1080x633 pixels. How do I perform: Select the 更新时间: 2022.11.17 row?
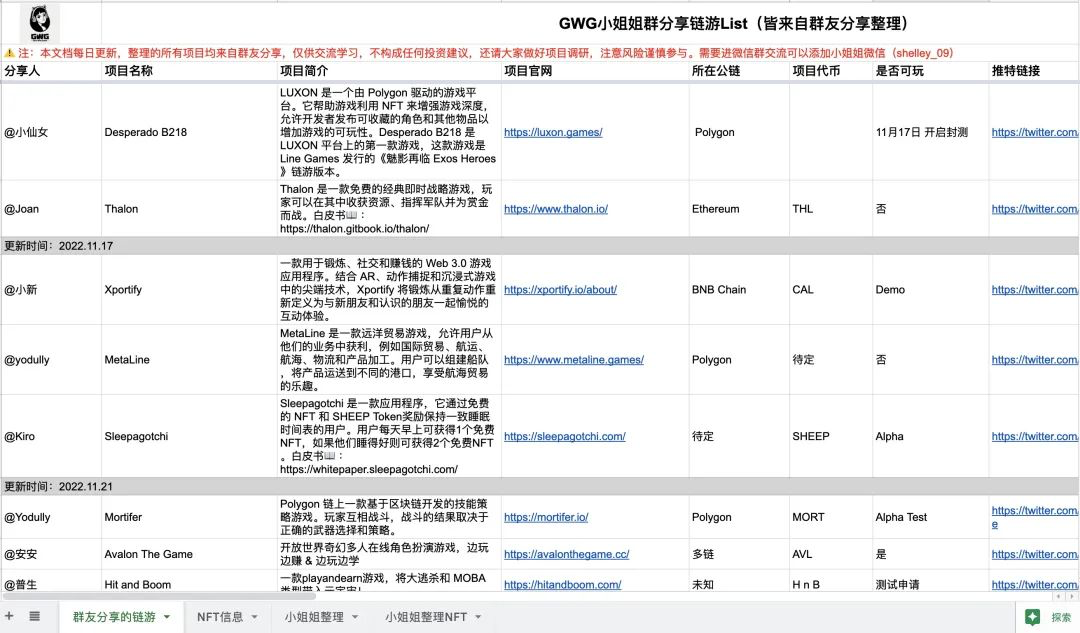[x=540, y=246]
